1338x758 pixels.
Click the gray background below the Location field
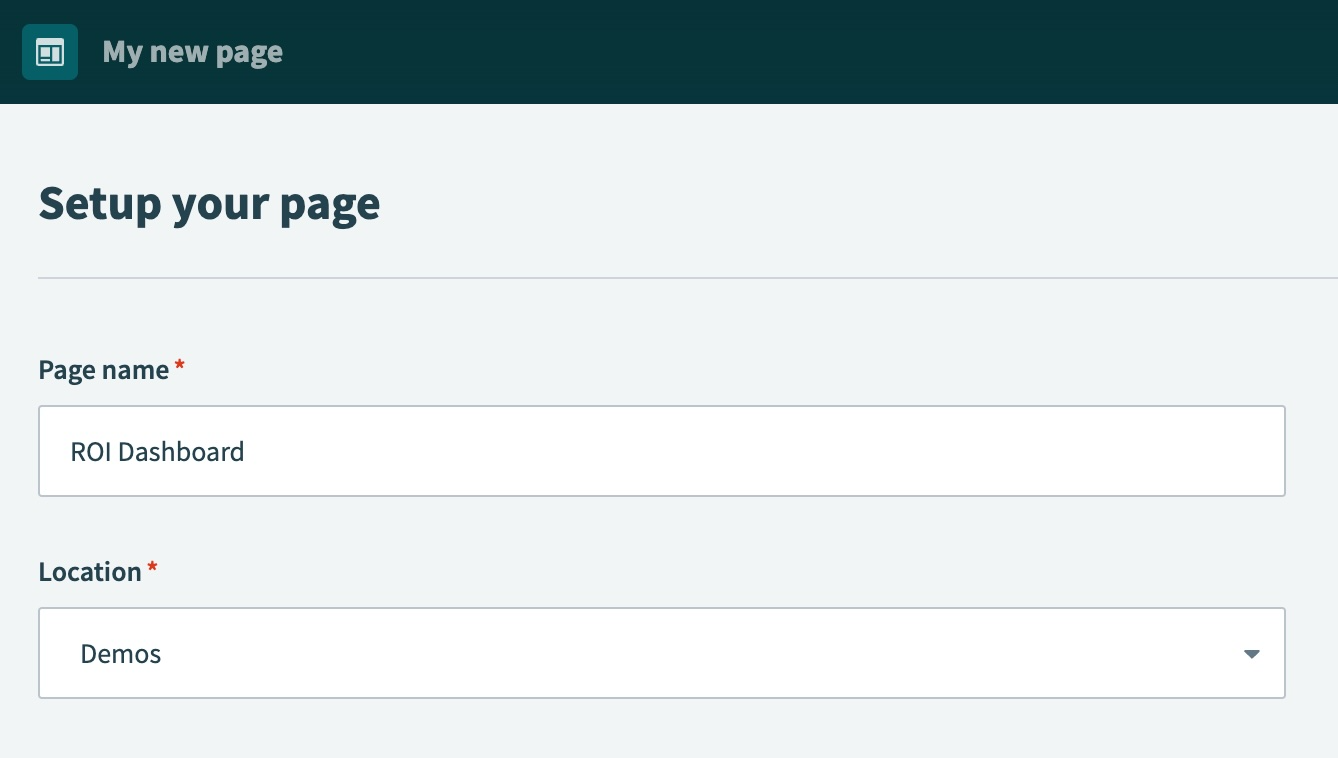click(x=660, y=730)
